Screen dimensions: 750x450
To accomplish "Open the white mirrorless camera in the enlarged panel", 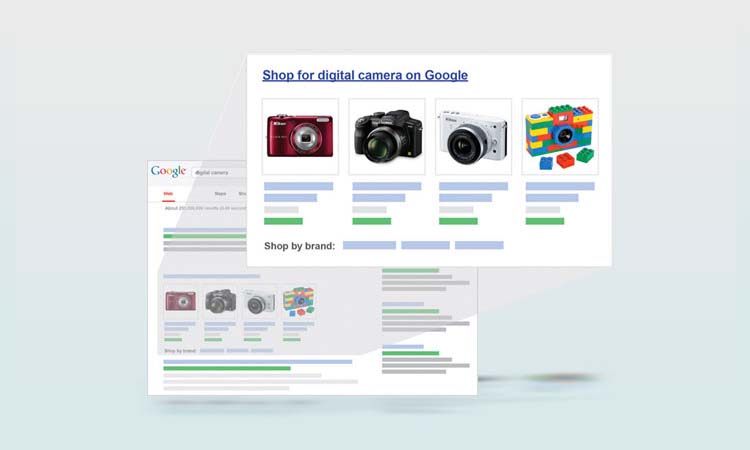I will (x=473, y=137).
